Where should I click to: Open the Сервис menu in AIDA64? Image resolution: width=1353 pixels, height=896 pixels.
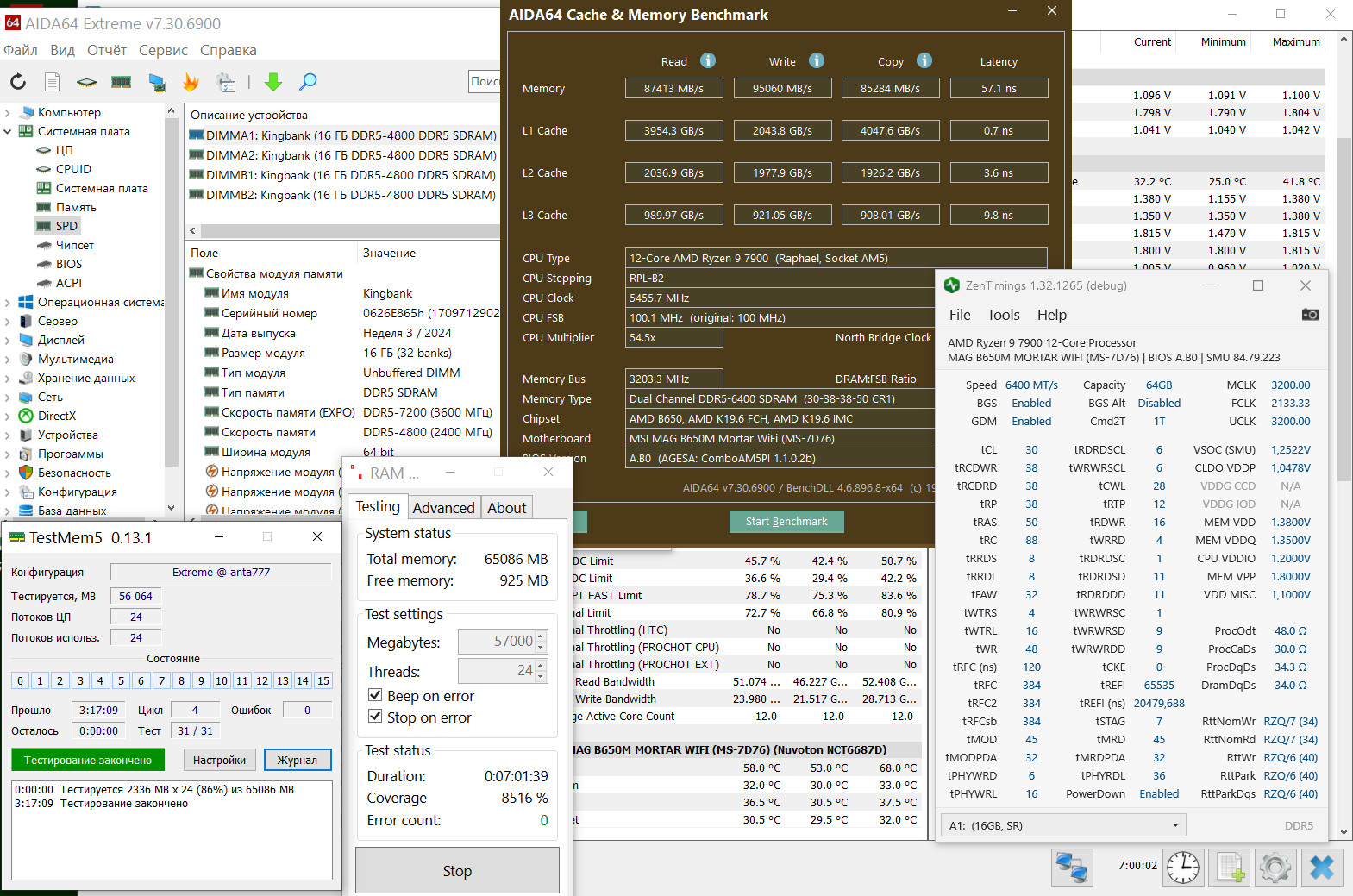coord(163,50)
